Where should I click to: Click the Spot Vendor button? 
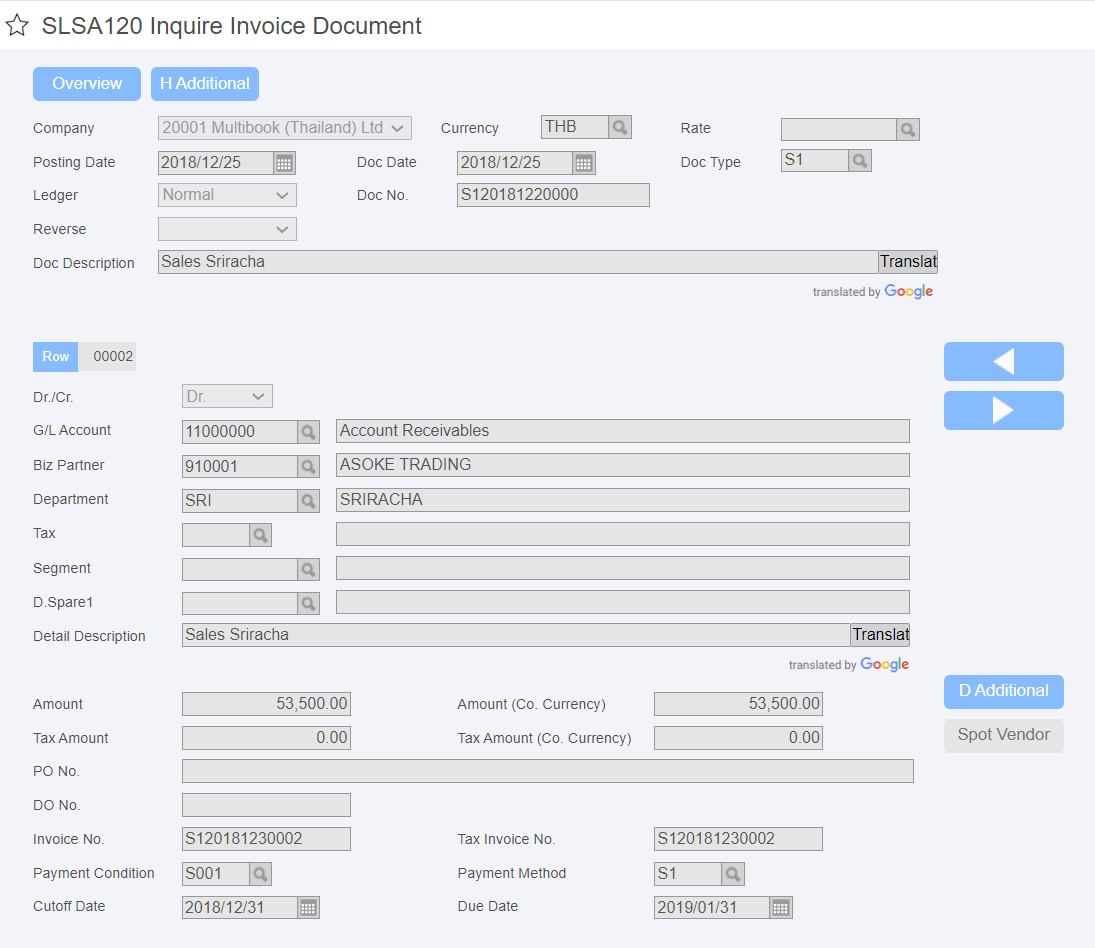pos(1004,735)
